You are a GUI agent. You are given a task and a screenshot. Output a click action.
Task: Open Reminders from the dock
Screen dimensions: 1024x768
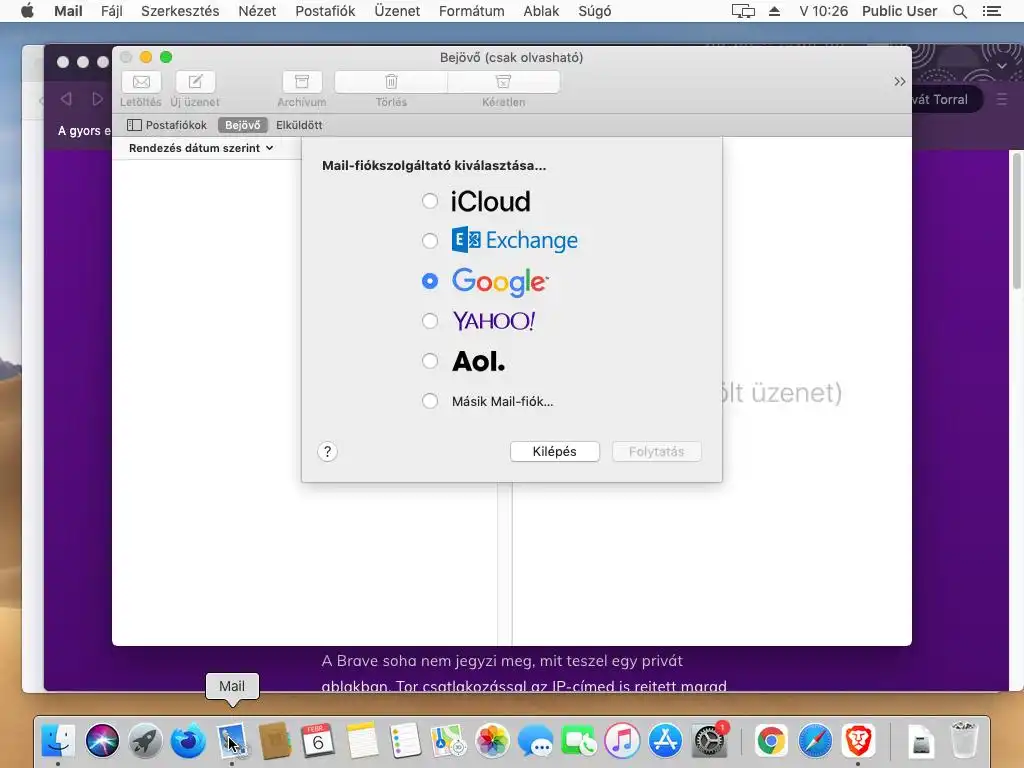pyautogui.click(x=405, y=741)
